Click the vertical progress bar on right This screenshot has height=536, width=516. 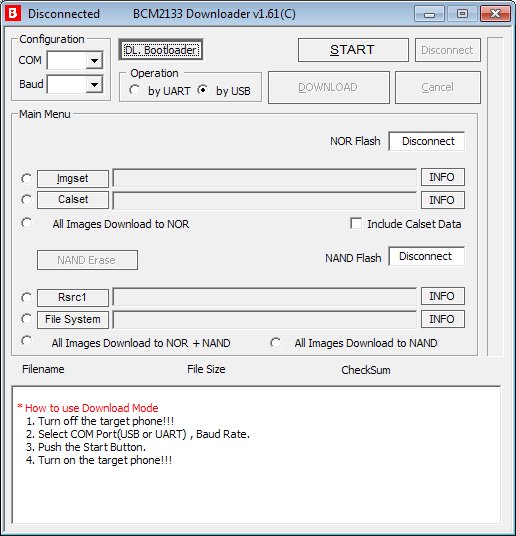495,197
